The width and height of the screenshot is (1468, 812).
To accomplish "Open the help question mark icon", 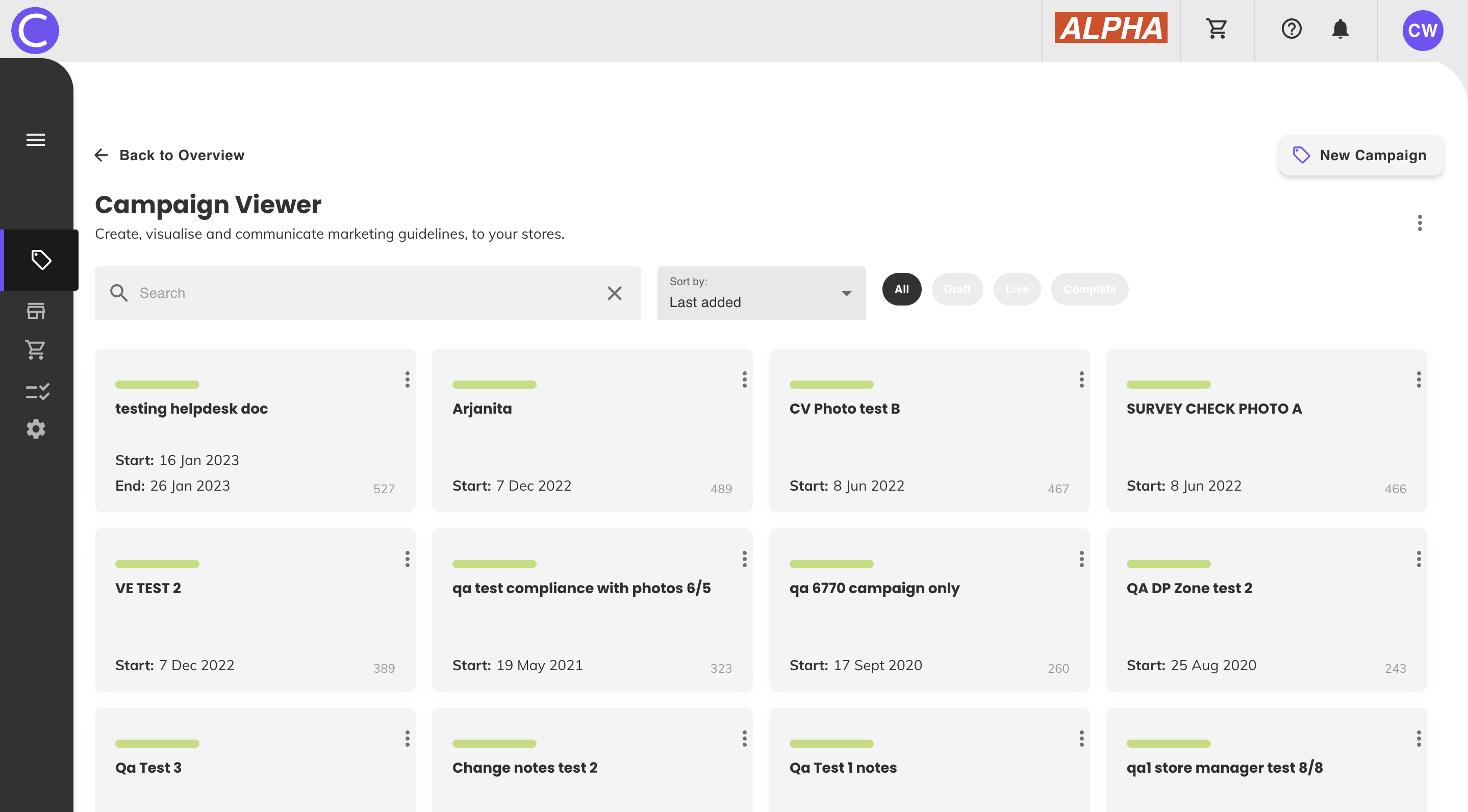I will click(1292, 29).
